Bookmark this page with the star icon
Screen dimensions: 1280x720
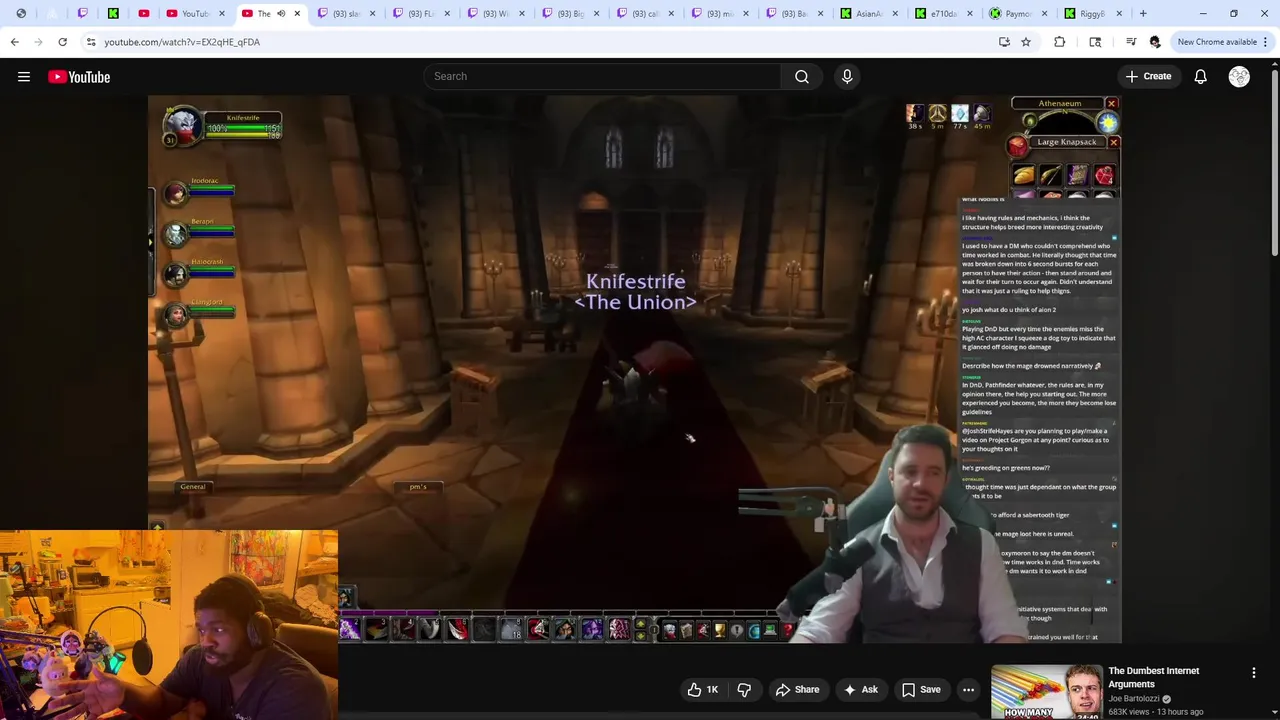point(1025,42)
